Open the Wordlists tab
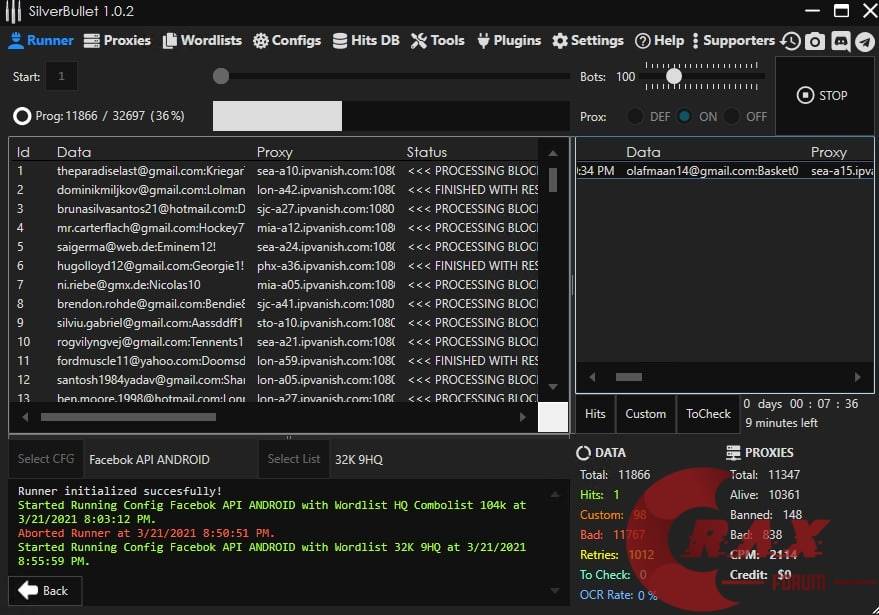Viewport: 879px width, 615px height. [202, 40]
